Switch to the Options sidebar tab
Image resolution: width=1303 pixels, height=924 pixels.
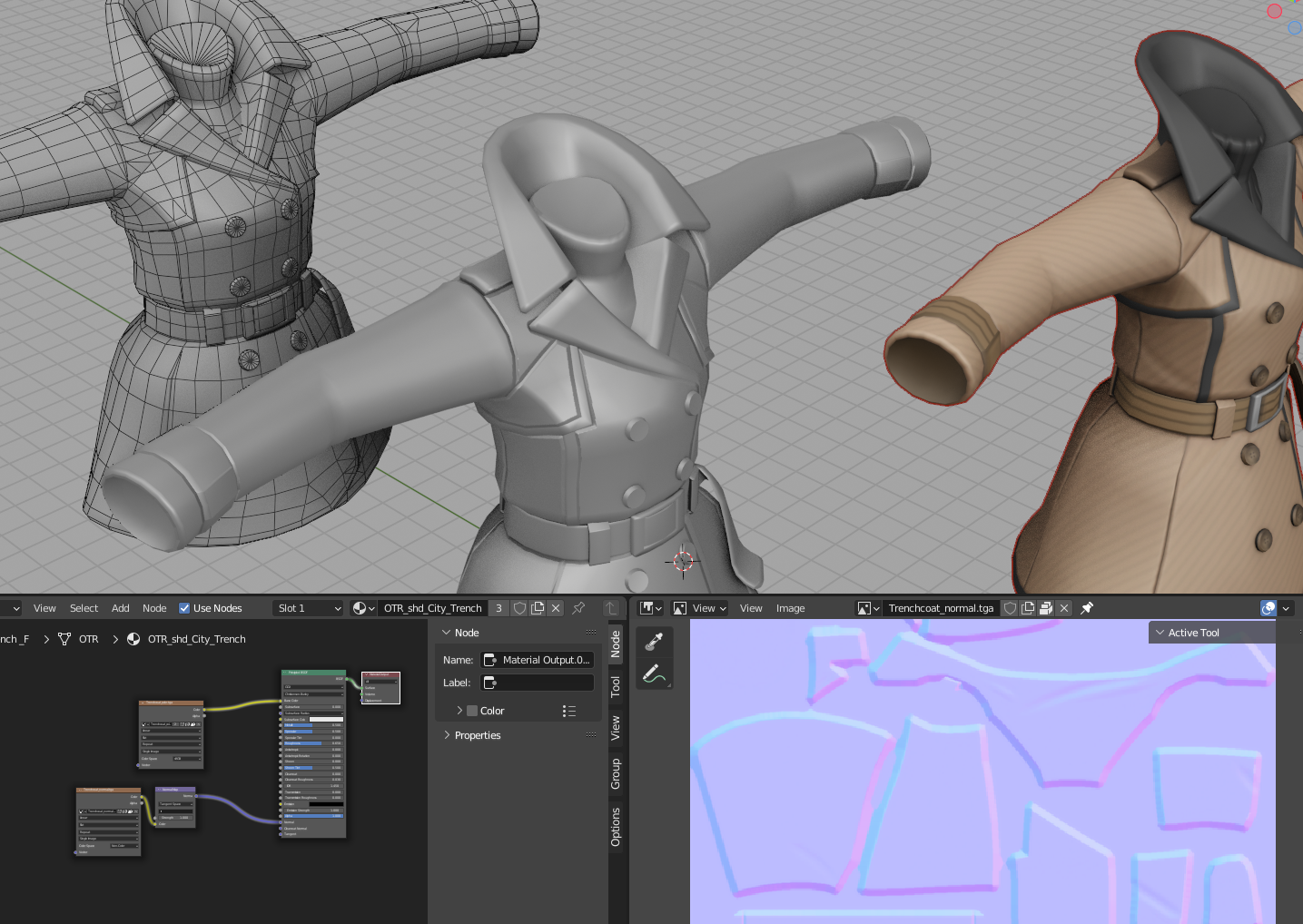pyautogui.click(x=616, y=827)
